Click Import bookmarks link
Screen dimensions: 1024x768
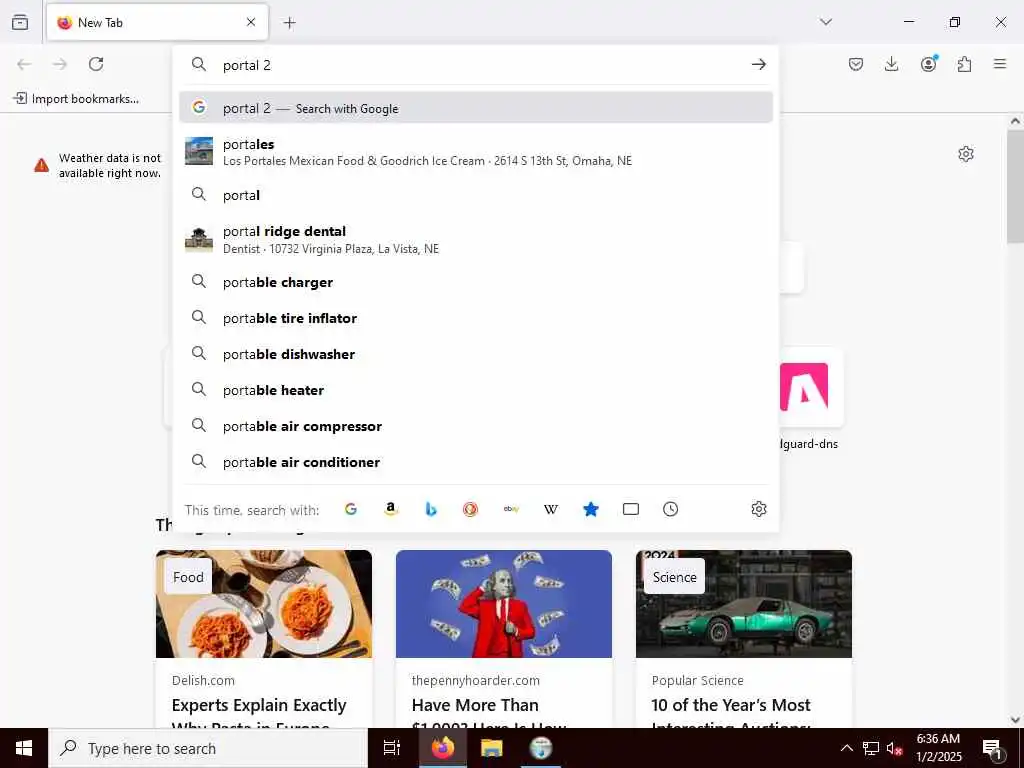click(x=76, y=99)
